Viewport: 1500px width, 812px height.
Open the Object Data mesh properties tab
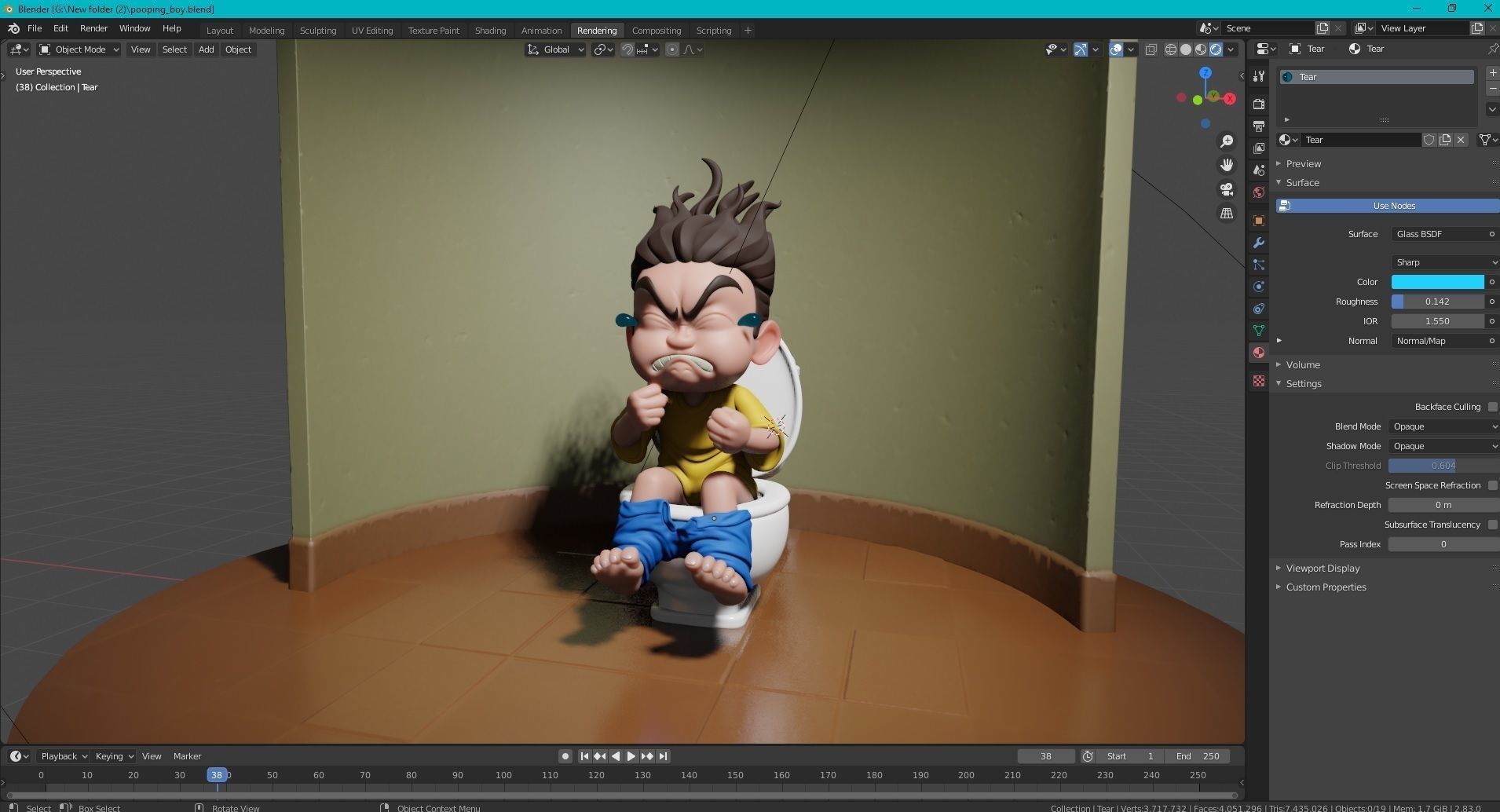click(x=1259, y=331)
